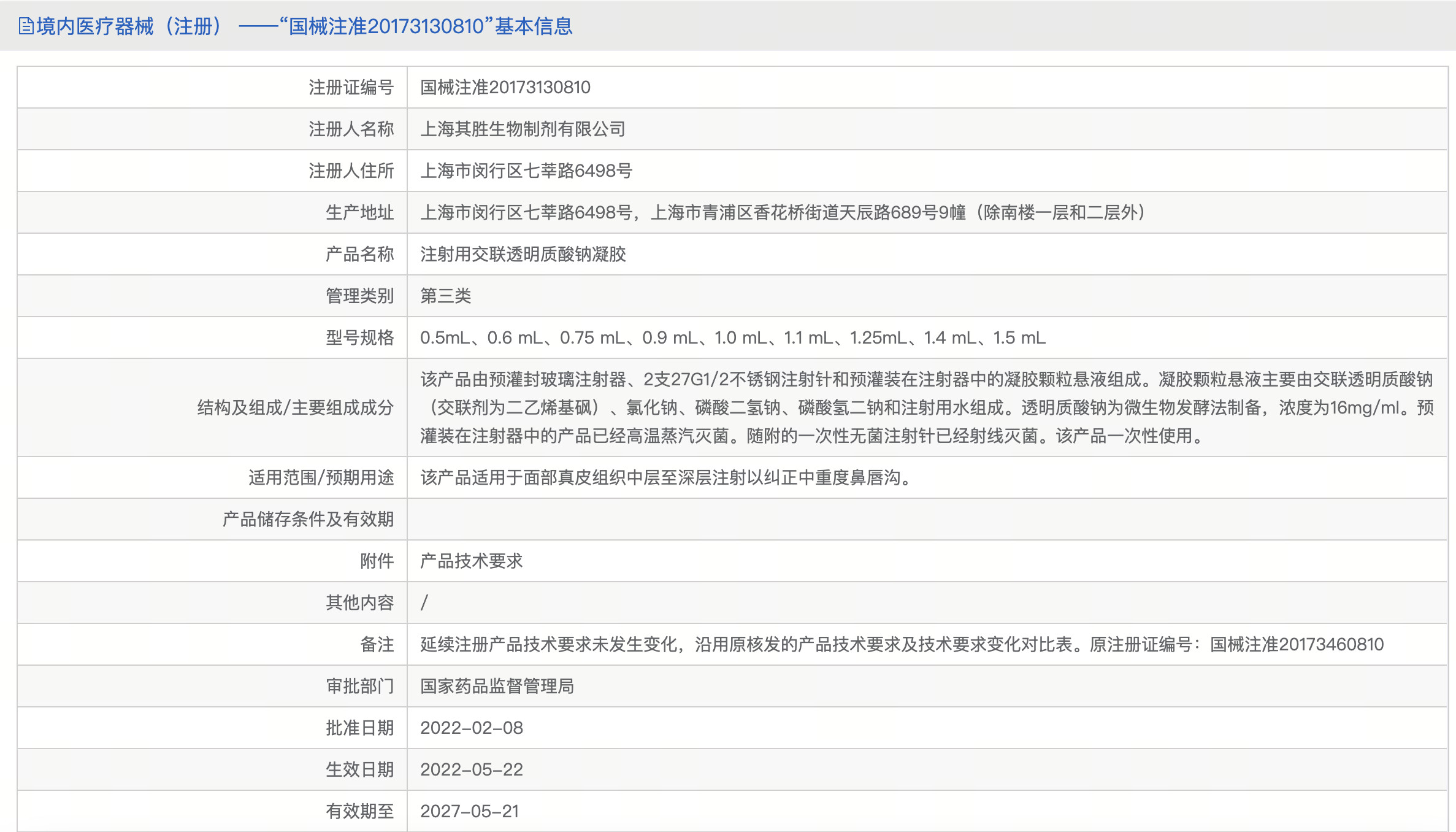The image size is (1456, 832).
Task: Click the 批准日期 label
Action: (x=359, y=728)
